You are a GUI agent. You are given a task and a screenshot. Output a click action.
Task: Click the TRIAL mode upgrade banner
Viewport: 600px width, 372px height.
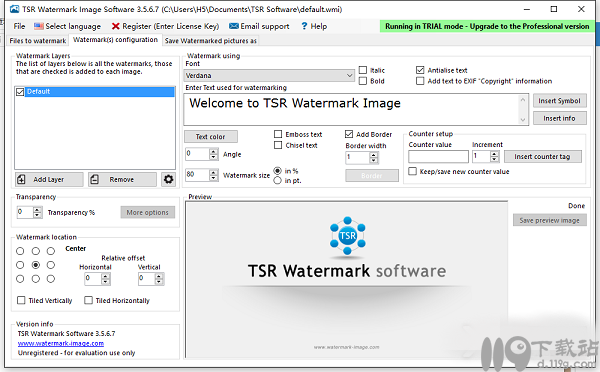click(487, 26)
